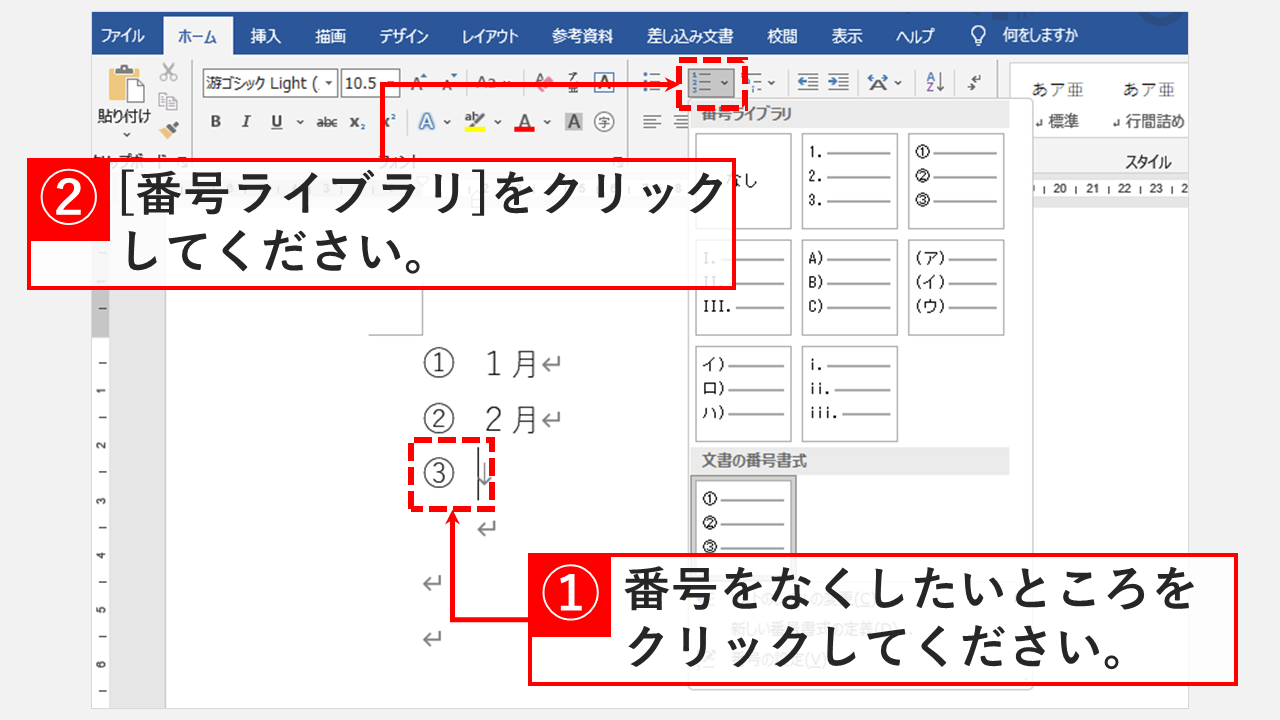1280x720 pixels.
Task: Click the 貼り付け paste clipboard icon
Action: (125, 83)
